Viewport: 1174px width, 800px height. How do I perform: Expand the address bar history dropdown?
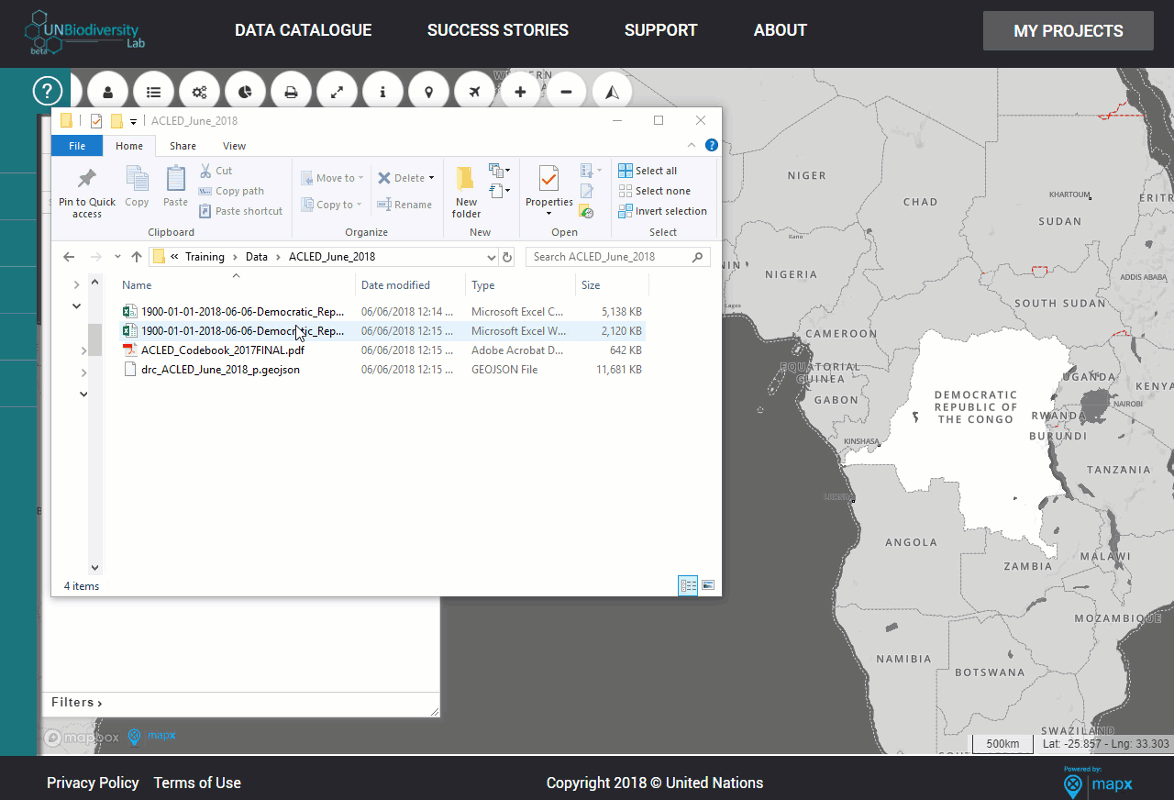(x=491, y=257)
